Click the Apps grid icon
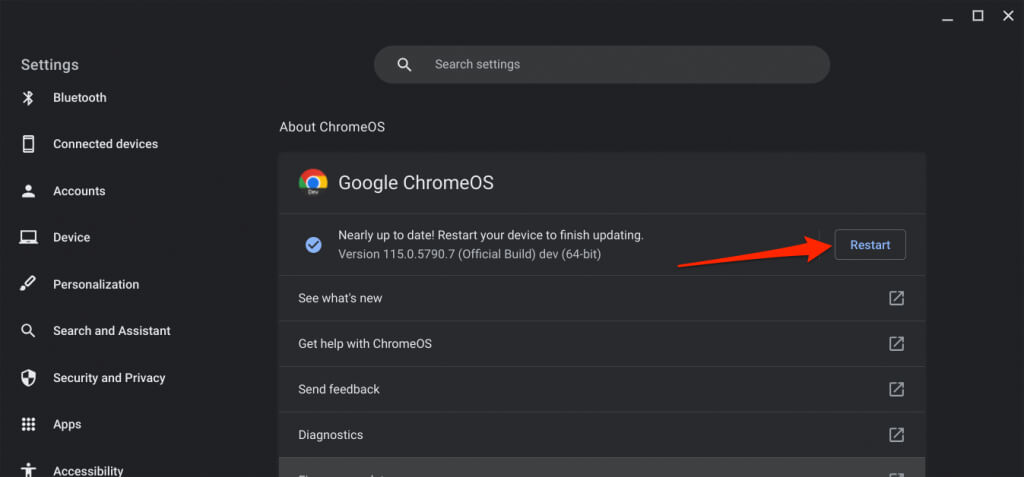The width and height of the screenshot is (1024, 477). coord(29,424)
